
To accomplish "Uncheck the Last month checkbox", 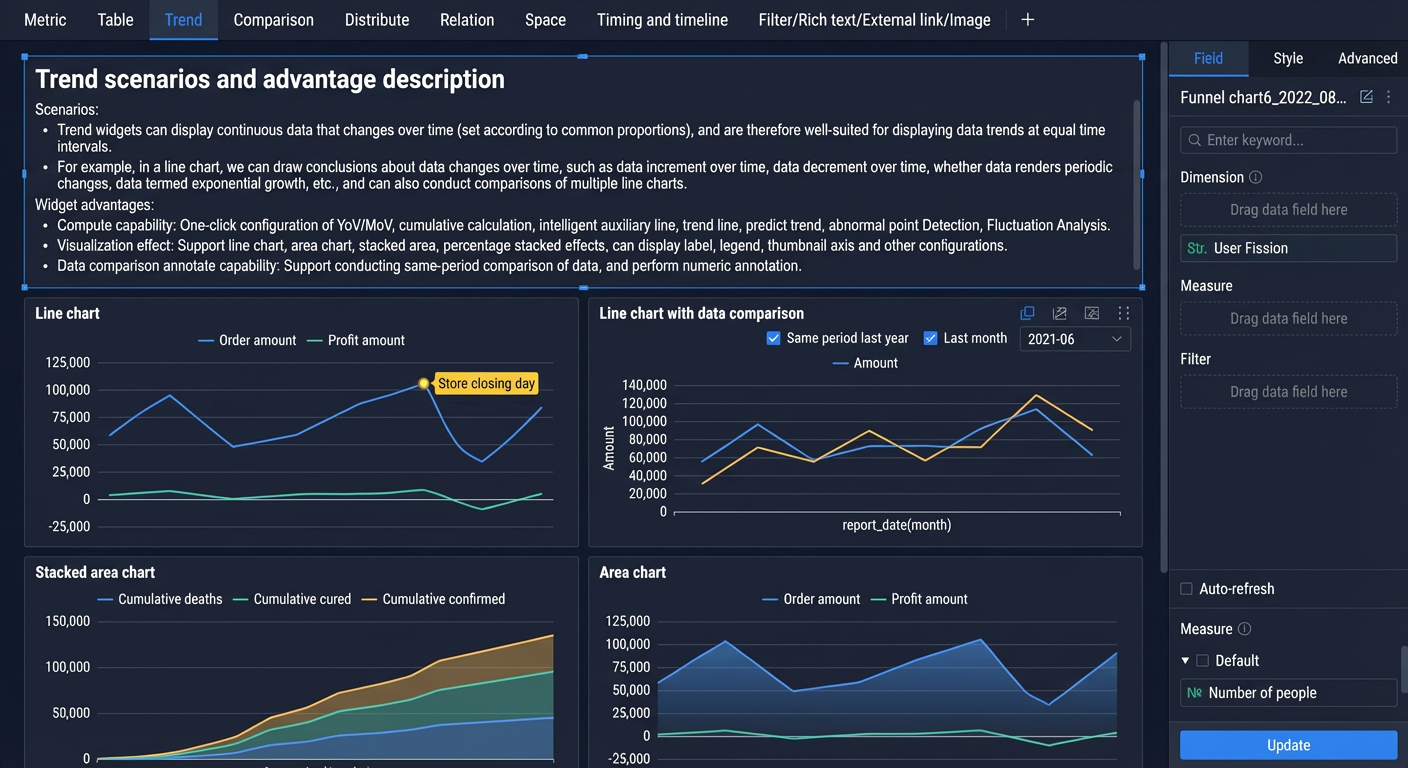I will [930, 338].
